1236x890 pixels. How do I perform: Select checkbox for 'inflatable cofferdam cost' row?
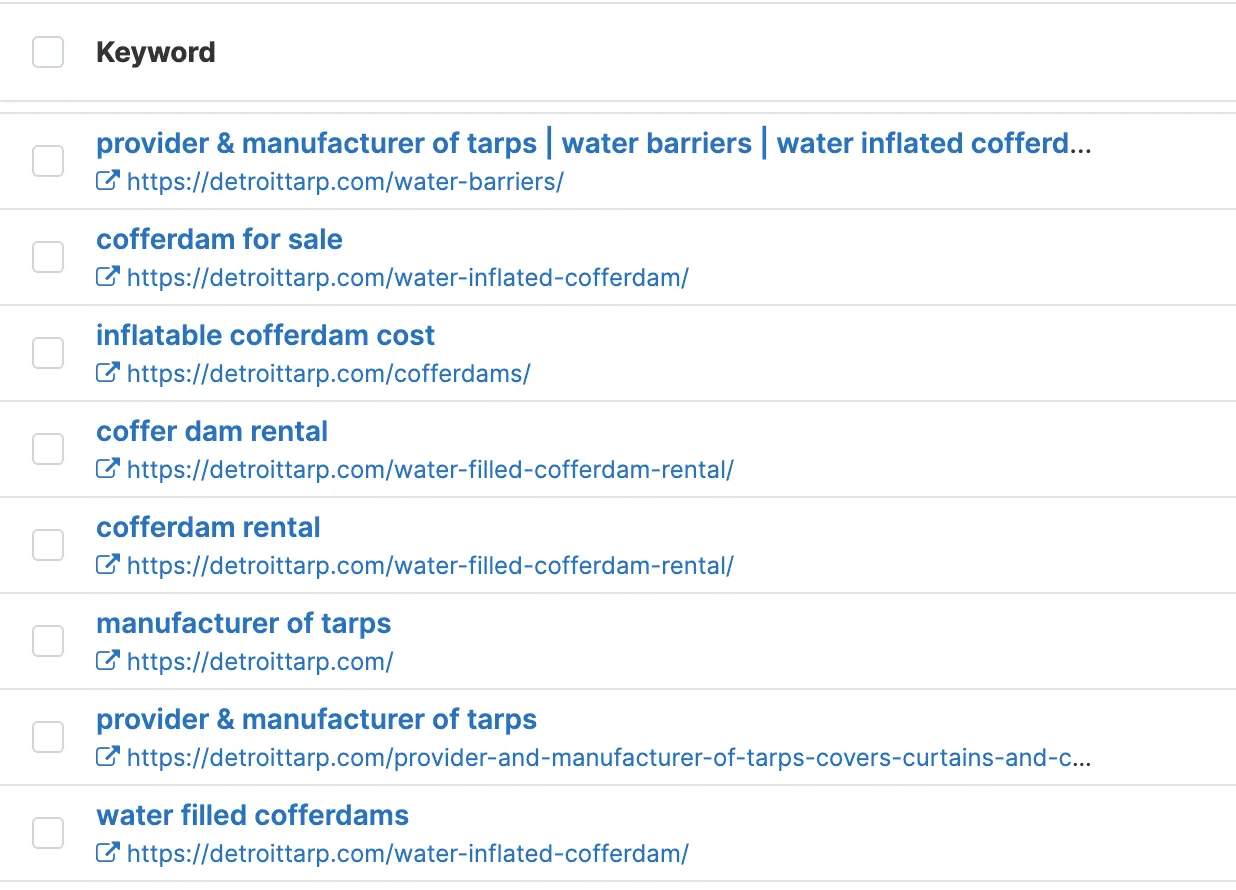48,353
